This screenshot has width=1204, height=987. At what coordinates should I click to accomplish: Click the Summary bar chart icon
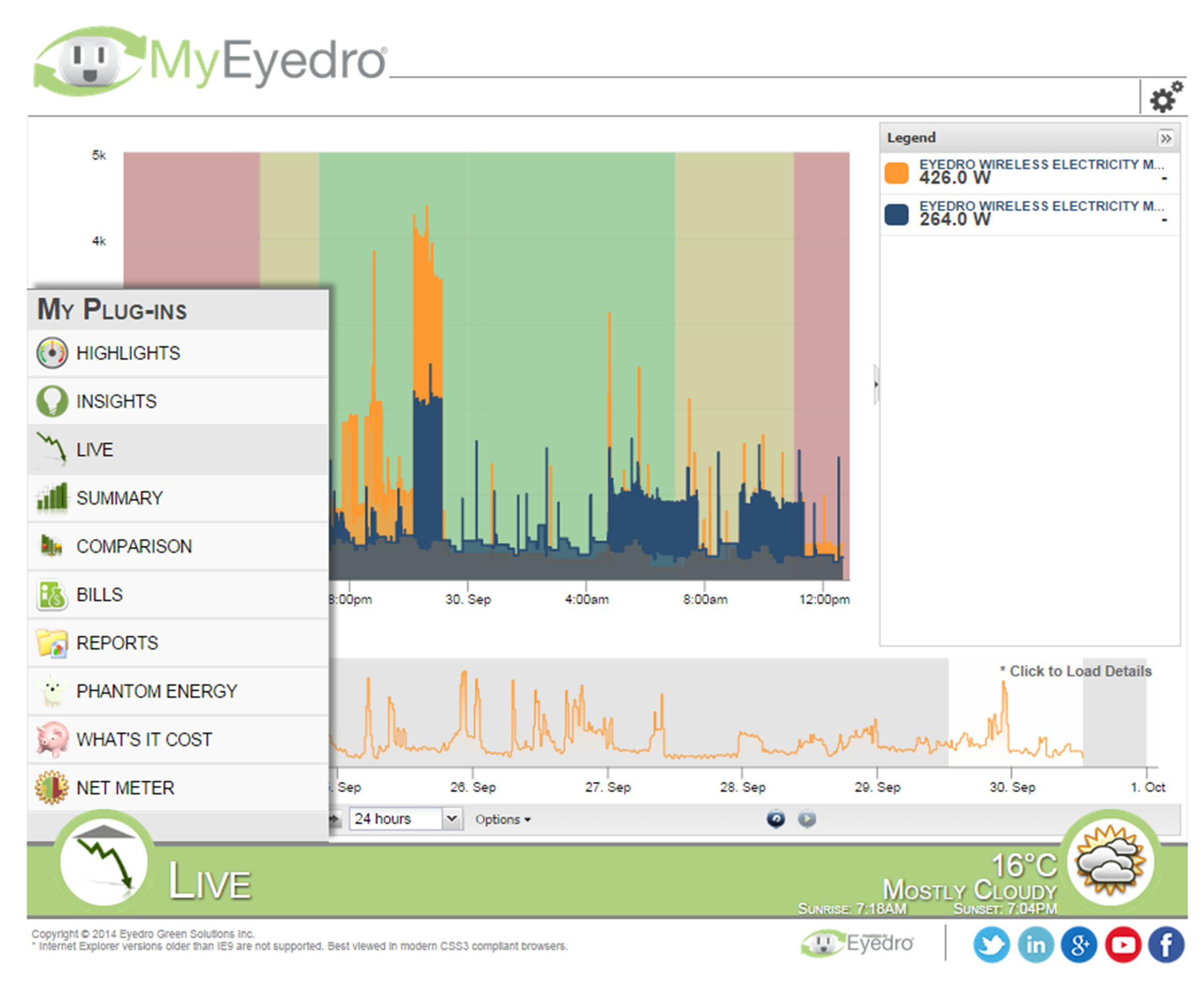click(52, 497)
